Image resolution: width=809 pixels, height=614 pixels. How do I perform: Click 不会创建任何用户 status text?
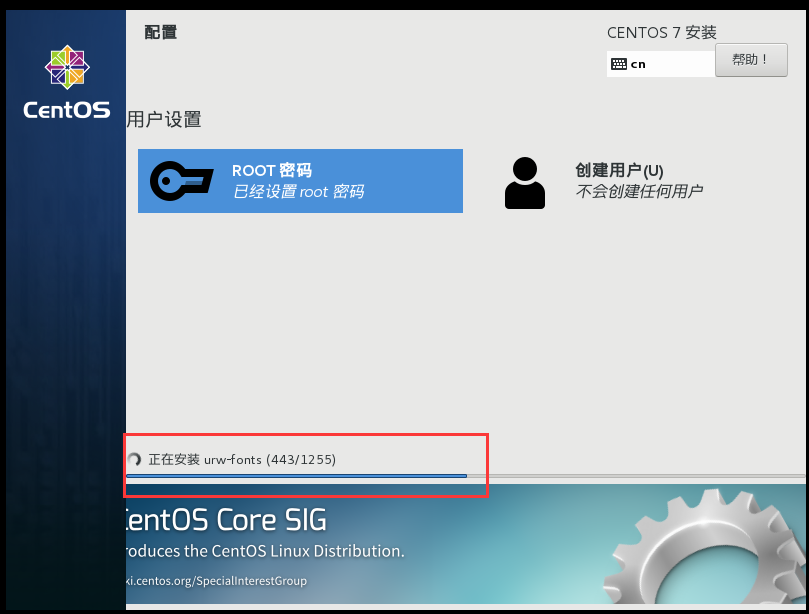[639, 191]
